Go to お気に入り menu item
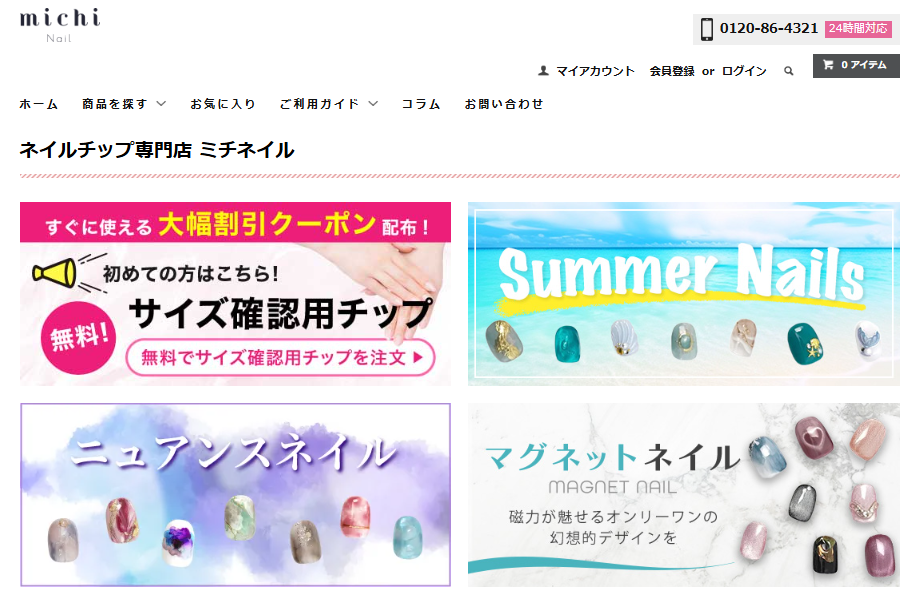The height and width of the screenshot is (592, 904). pyautogui.click(x=223, y=104)
